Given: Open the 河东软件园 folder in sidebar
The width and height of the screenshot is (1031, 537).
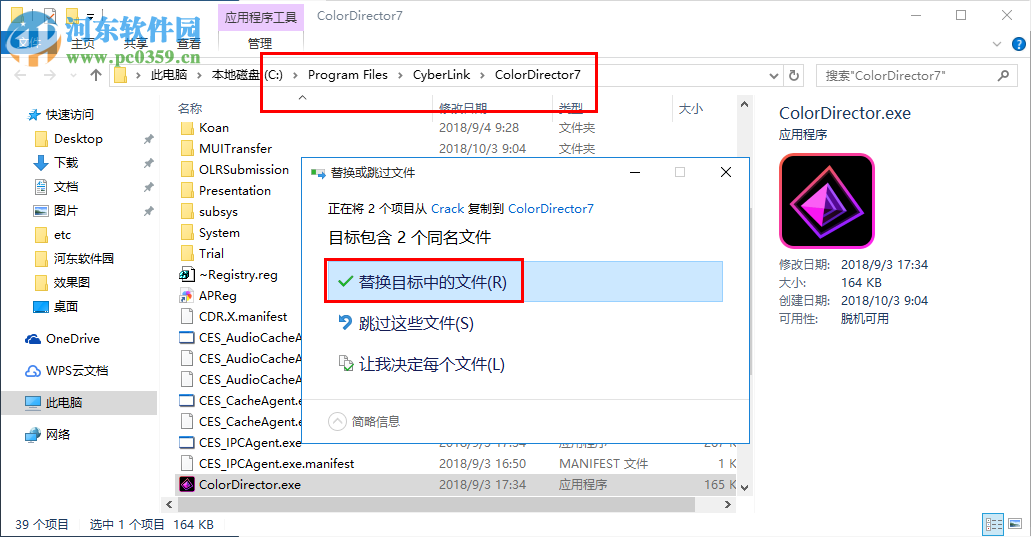Looking at the screenshot, I should [84, 258].
